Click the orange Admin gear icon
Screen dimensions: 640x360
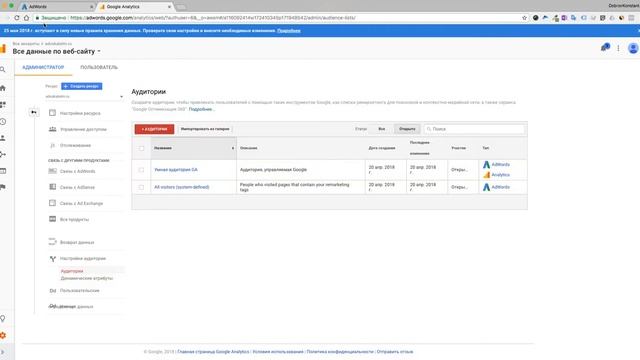(3, 335)
